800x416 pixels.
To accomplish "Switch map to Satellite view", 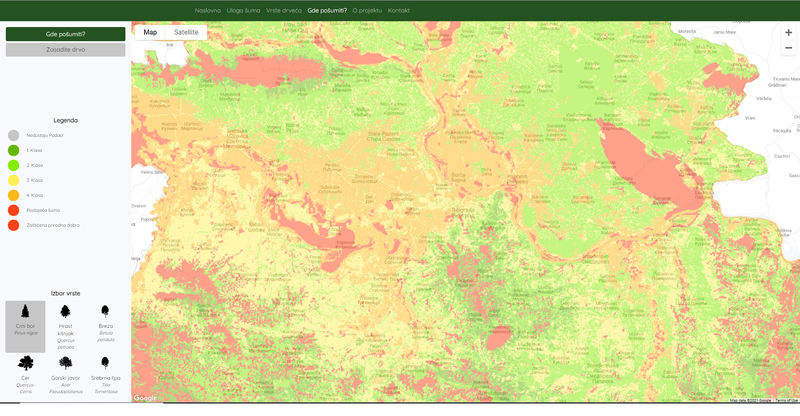I will [186, 32].
